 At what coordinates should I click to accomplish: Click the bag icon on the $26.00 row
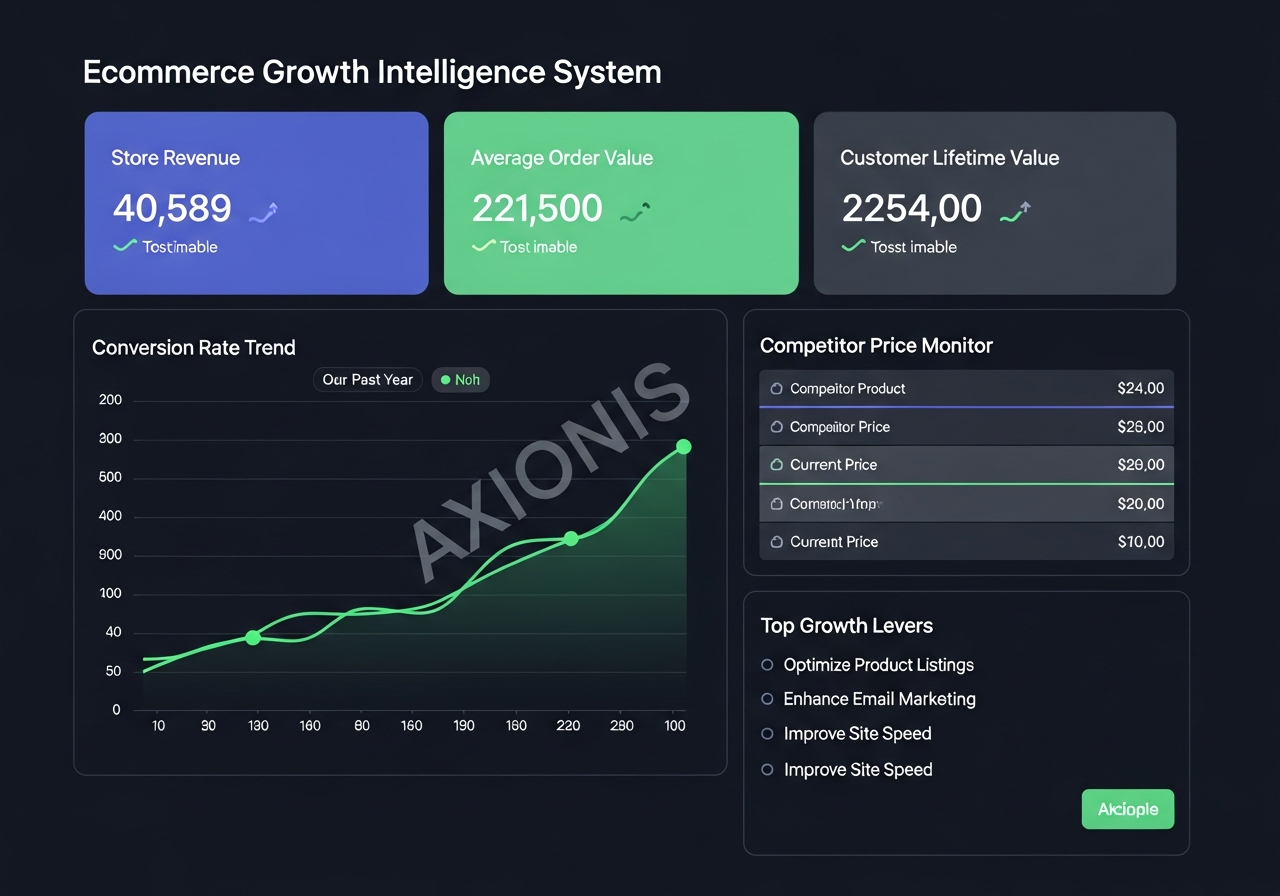778,427
